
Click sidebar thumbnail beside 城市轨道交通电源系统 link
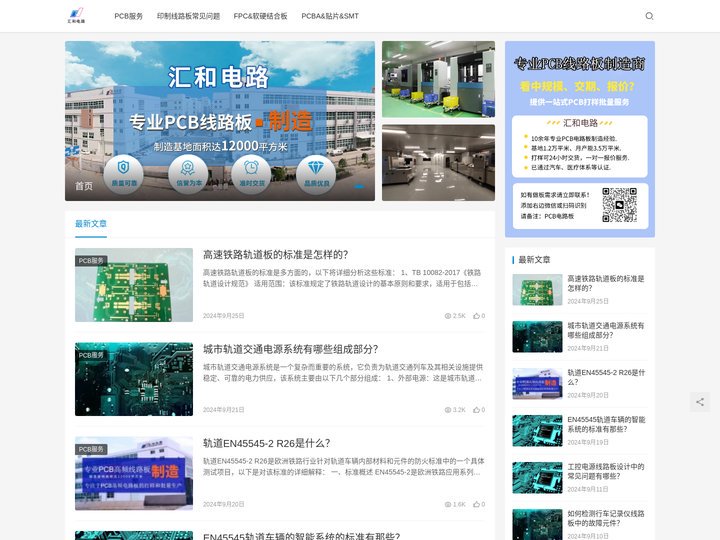click(x=537, y=337)
